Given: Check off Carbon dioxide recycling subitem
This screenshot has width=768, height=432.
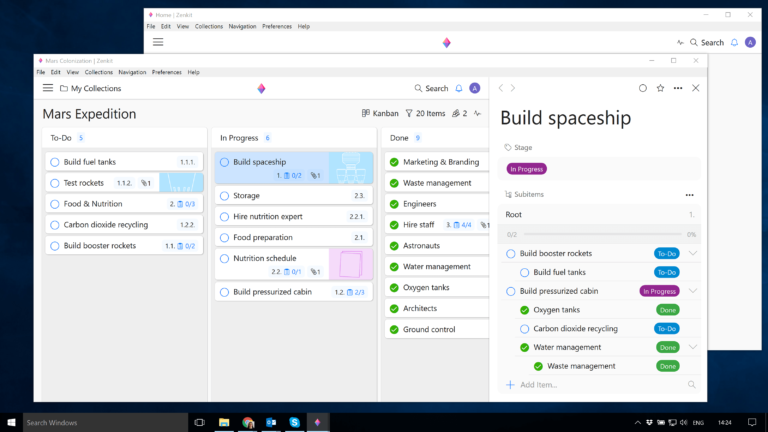Looking at the screenshot, I should 525,328.
